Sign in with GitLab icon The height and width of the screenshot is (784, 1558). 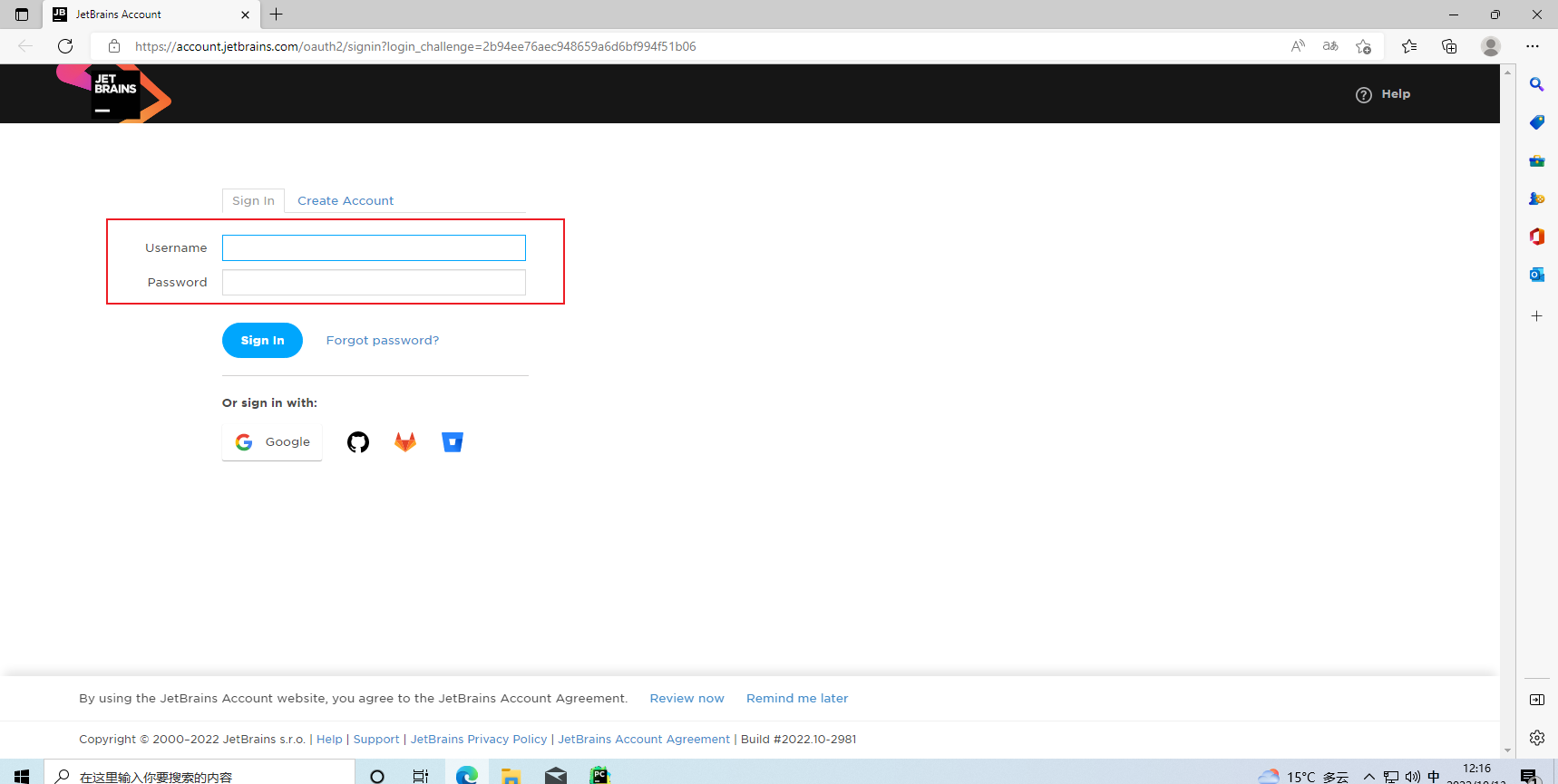tap(405, 442)
